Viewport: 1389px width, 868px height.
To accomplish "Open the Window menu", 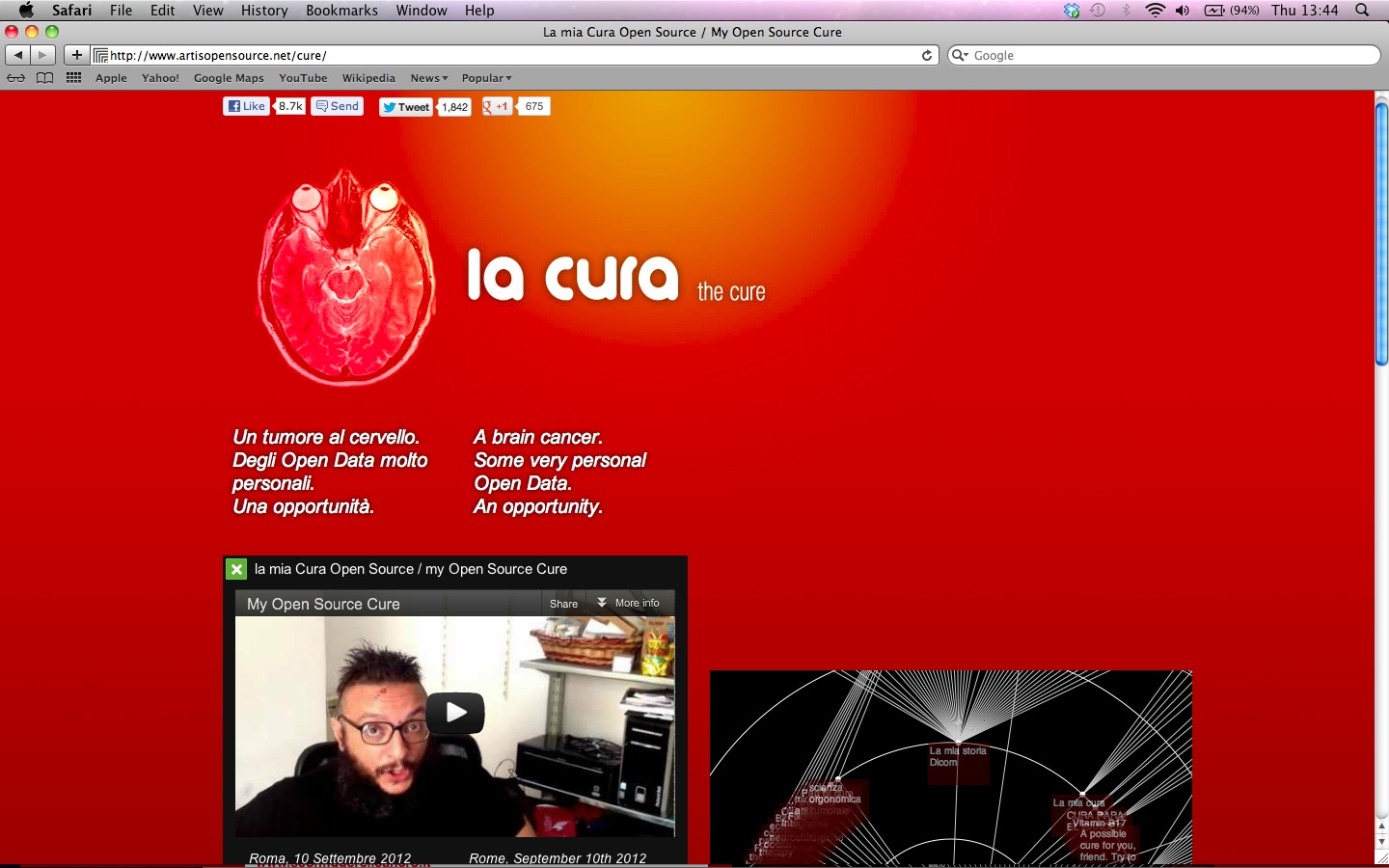I will (x=422, y=11).
